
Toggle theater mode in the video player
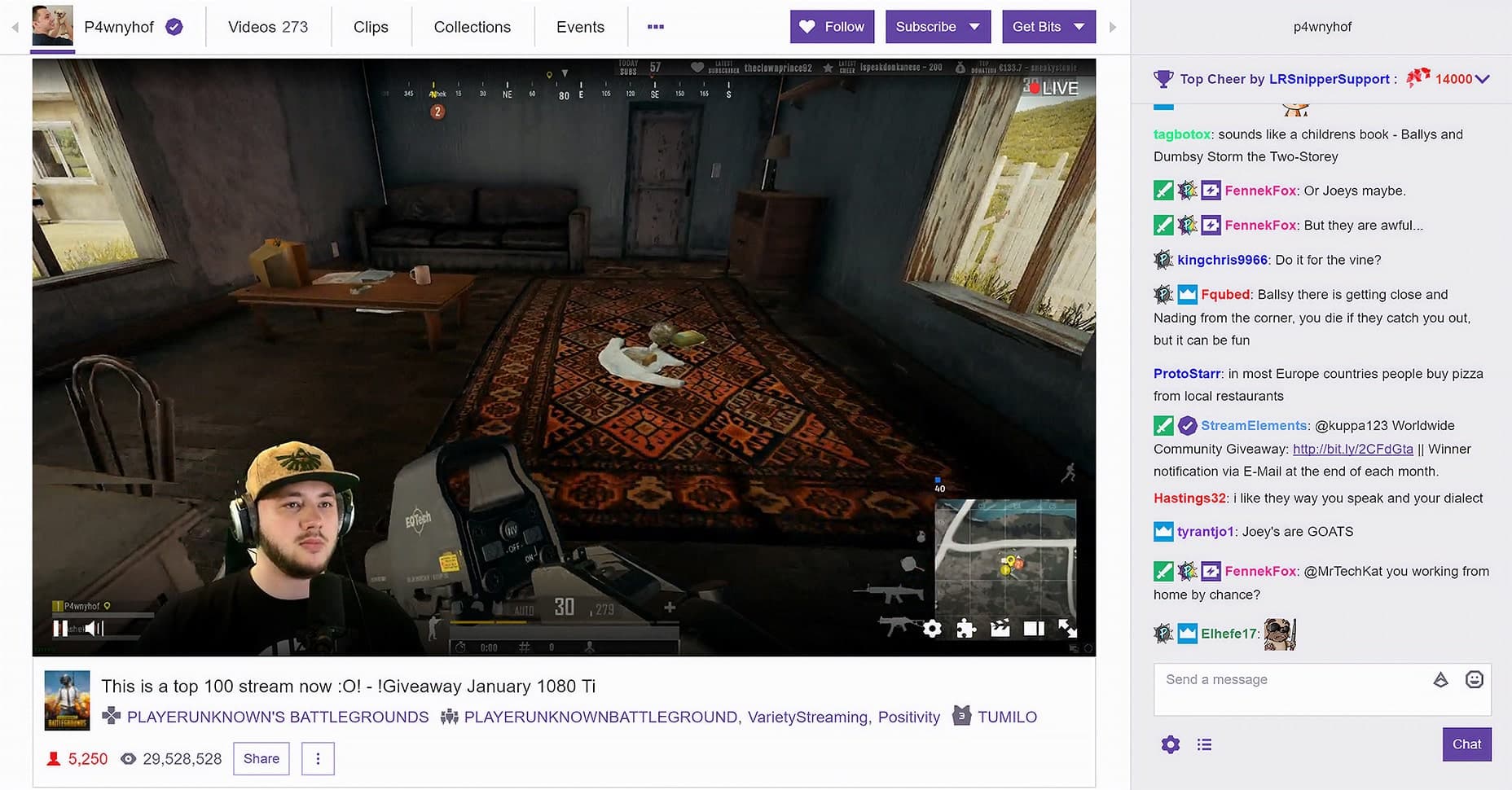point(1034,629)
